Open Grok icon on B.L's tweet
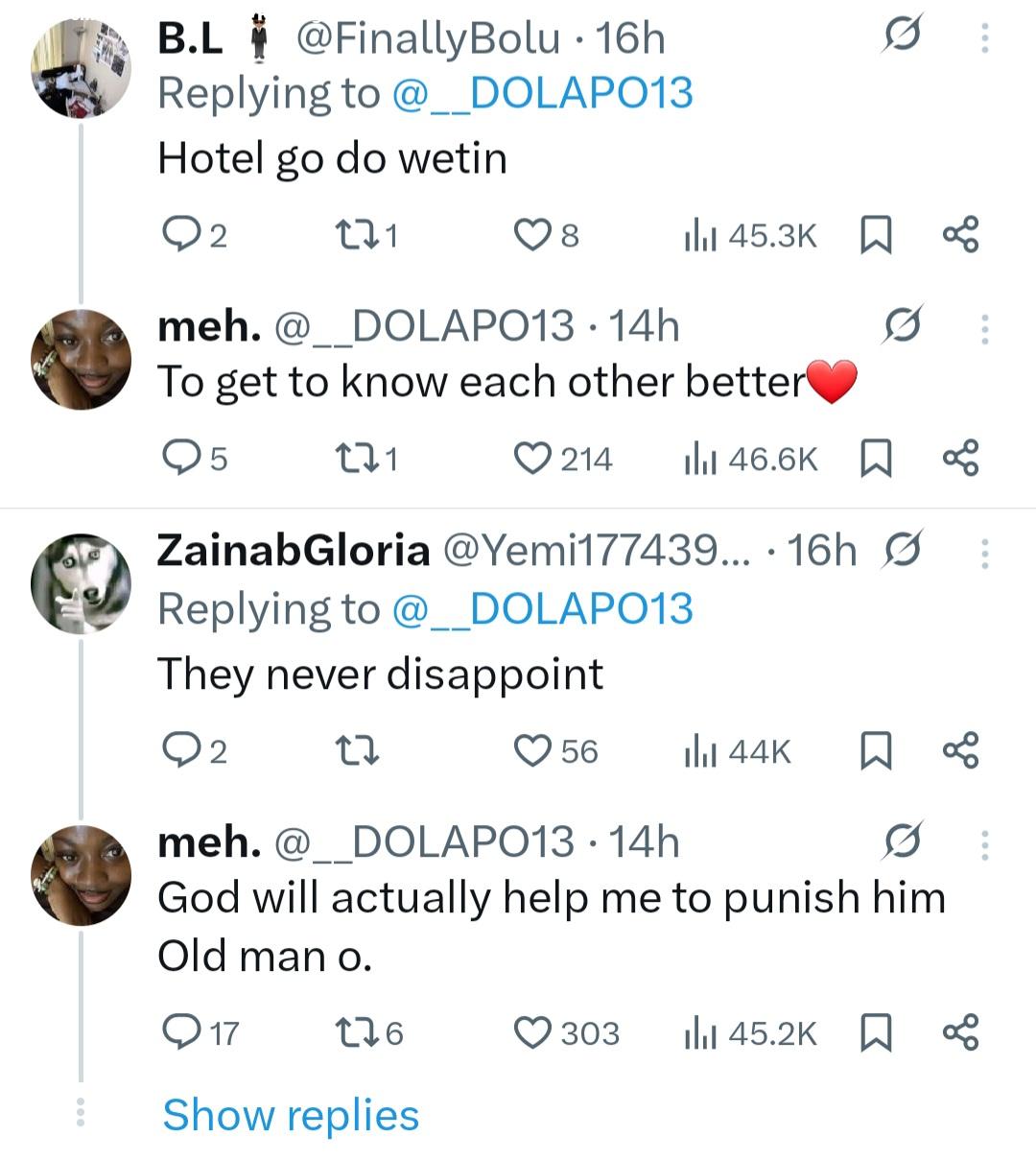 tap(904, 37)
